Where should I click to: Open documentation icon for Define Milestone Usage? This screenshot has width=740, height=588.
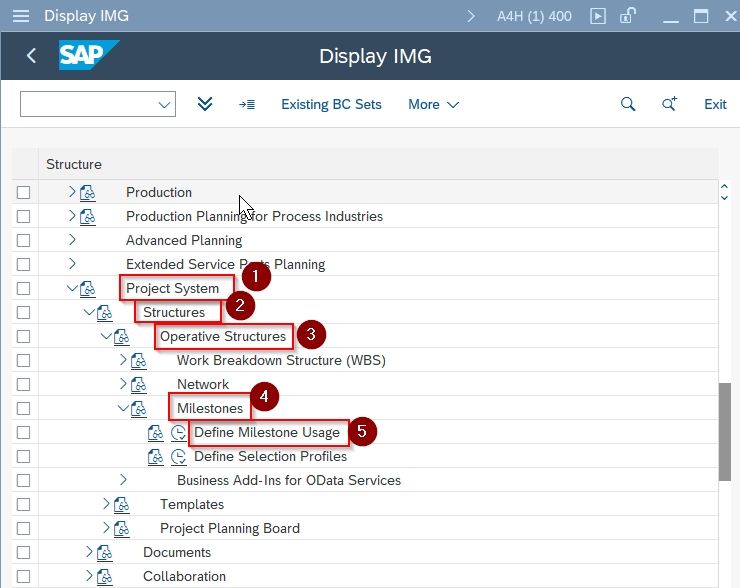coord(156,433)
